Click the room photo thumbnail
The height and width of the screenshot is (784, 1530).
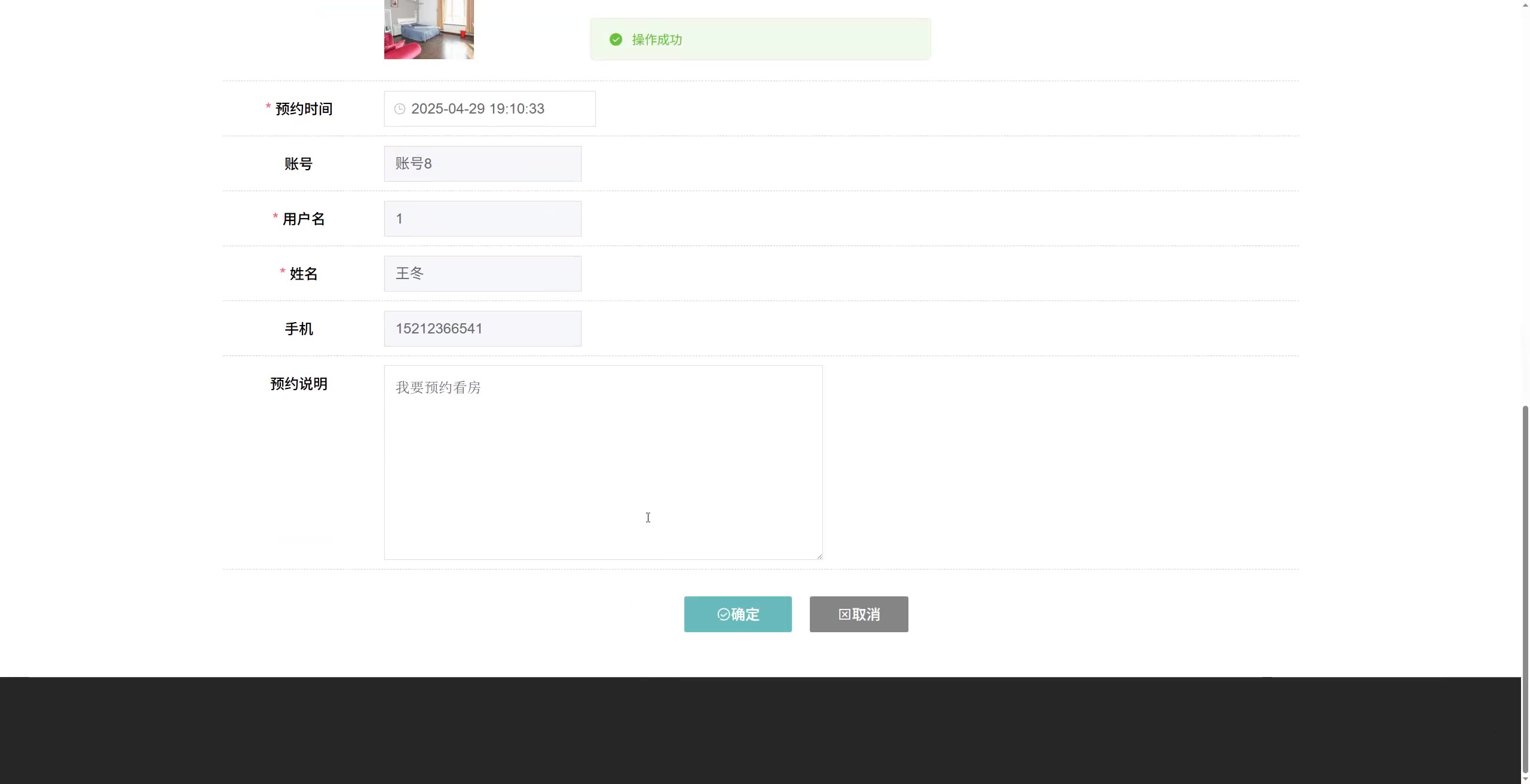point(429,29)
